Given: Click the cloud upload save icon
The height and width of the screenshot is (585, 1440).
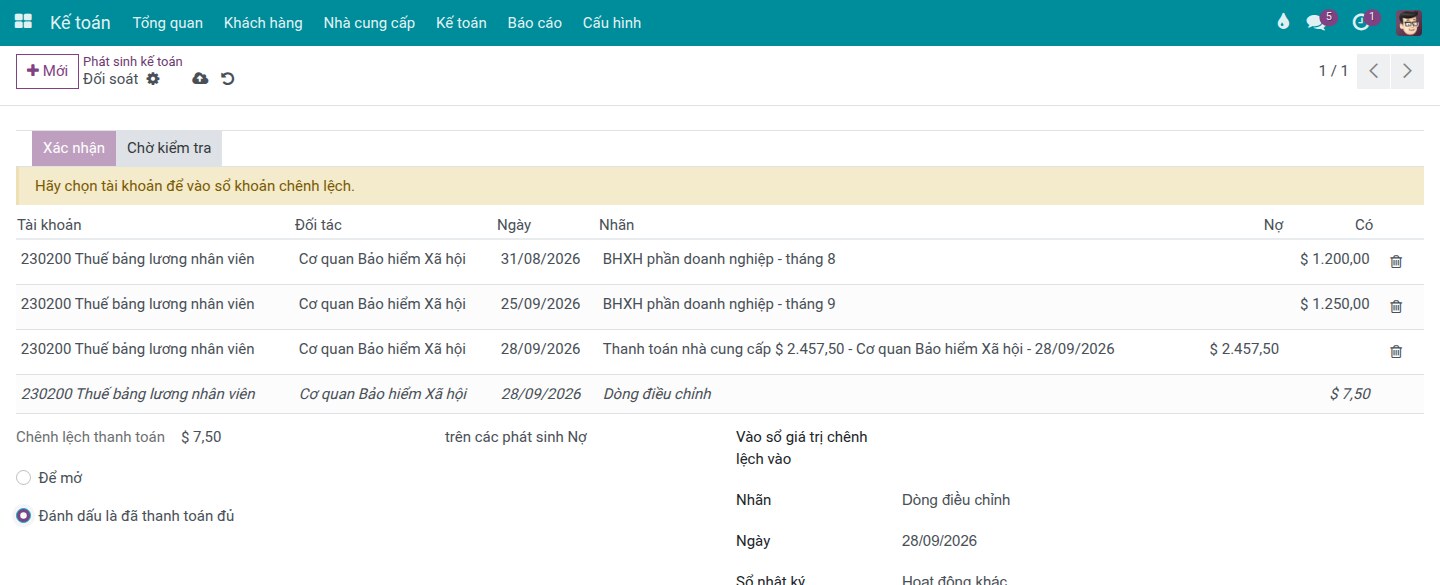Looking at the screenshot, I should click(x=200, y=78).
